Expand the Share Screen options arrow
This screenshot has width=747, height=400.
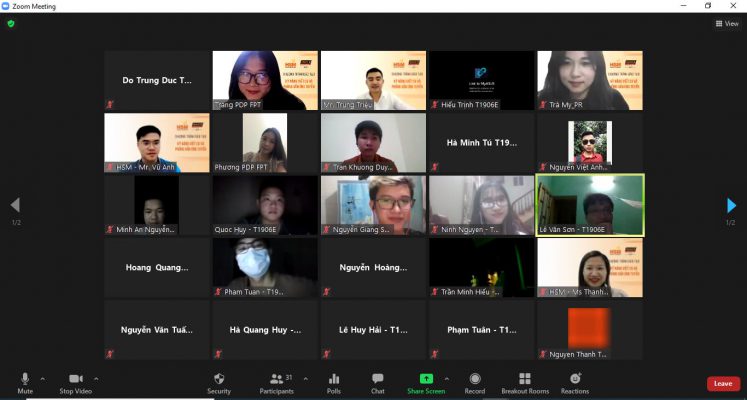446,379
